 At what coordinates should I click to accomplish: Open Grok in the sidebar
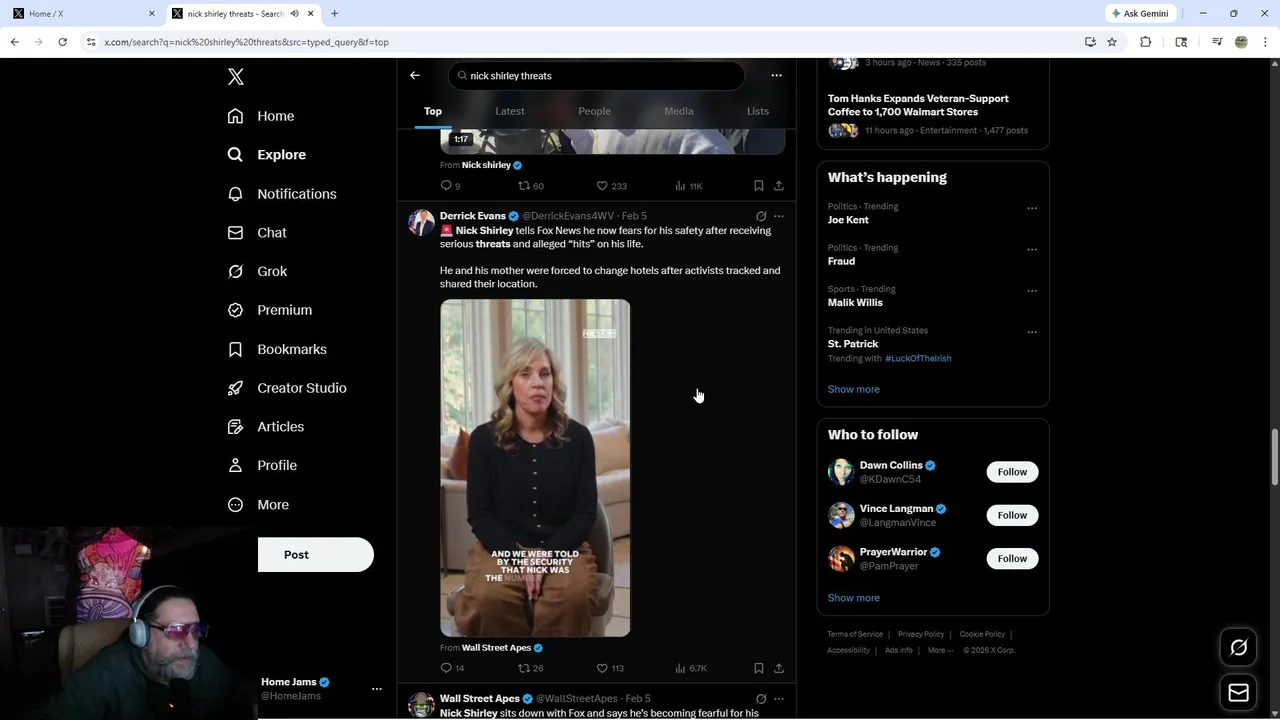(257, 271)
